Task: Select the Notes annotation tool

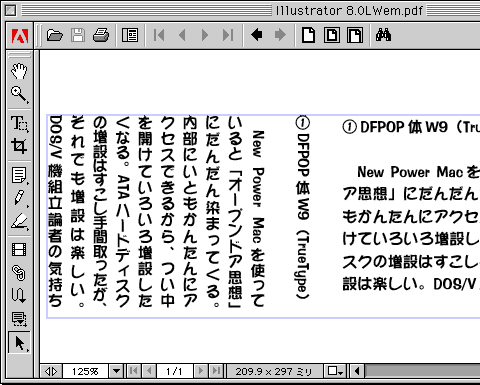Action: 19,176
